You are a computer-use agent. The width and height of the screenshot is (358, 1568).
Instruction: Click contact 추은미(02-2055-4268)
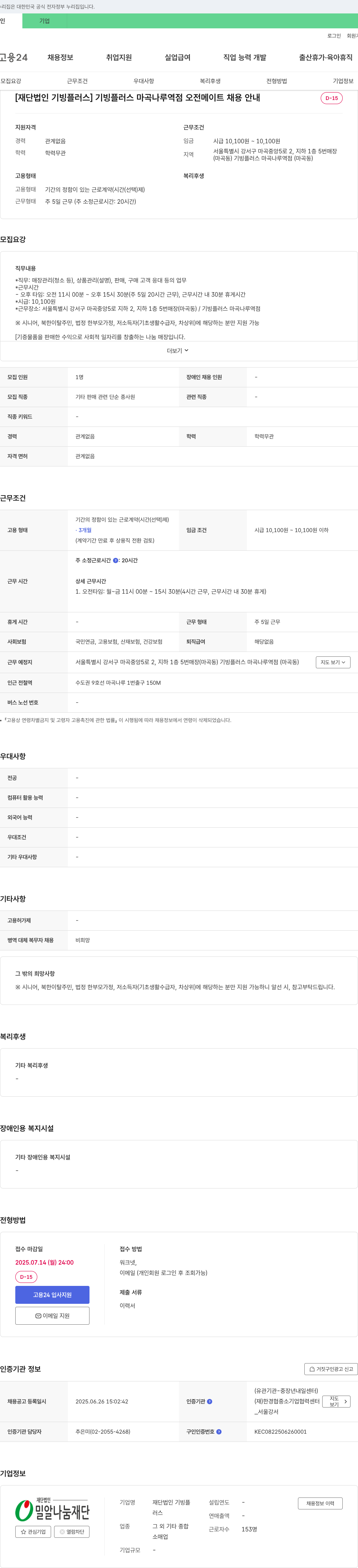click(x=103, y=1432)
